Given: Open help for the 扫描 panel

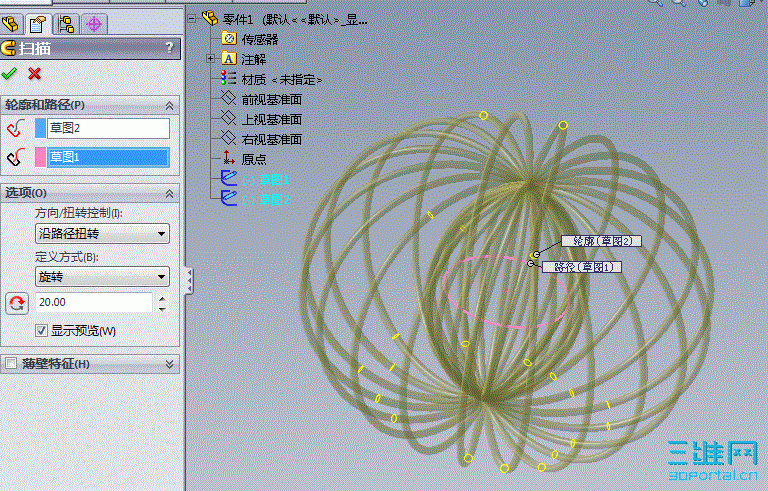Looking at the screenshot, I should click(169, 48).
